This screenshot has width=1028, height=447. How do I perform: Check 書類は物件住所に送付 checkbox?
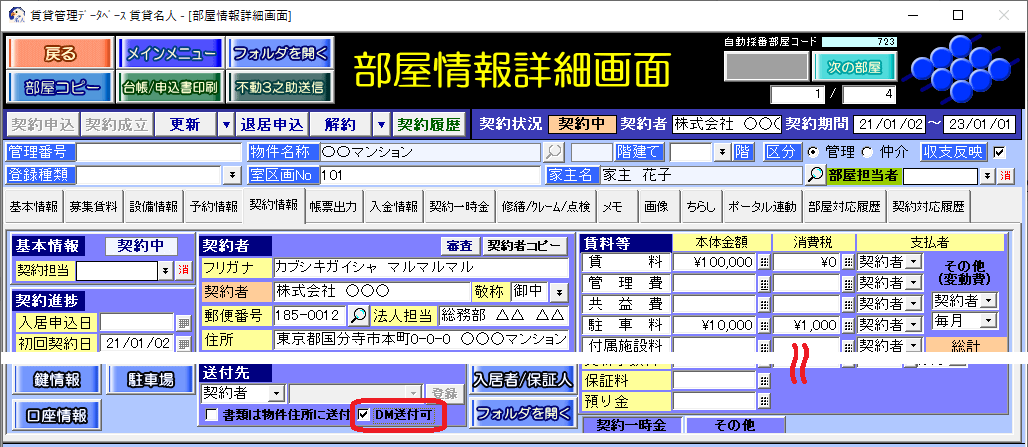[211, 414]
